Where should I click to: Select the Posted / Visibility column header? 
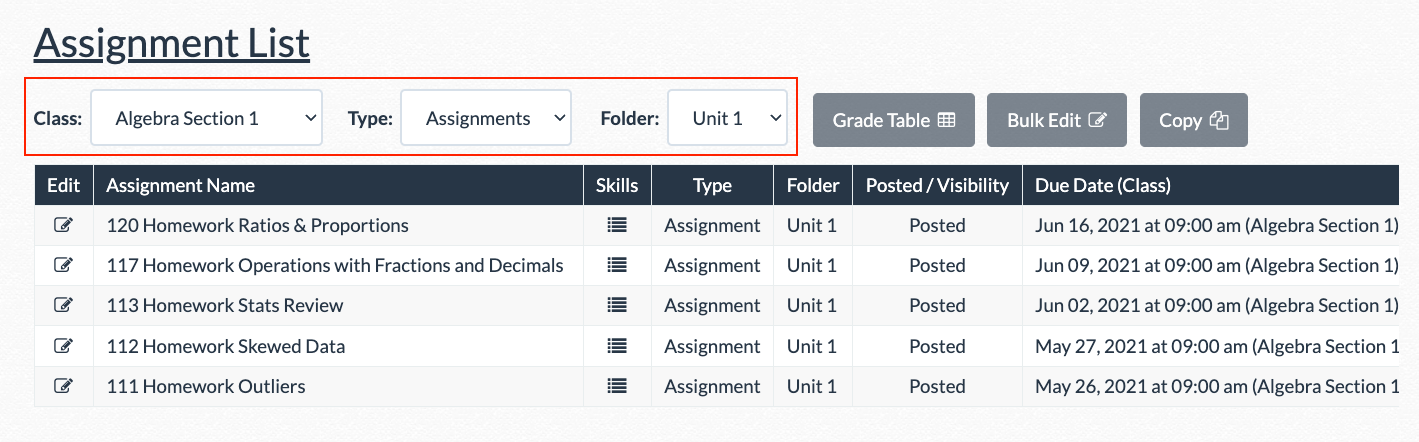point(937,185)
